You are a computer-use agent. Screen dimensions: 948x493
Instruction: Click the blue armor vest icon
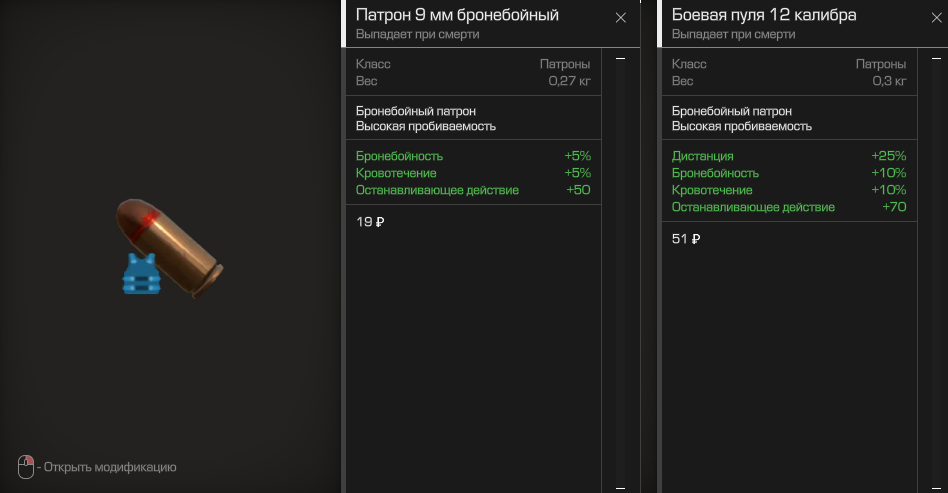pos(141,274)
